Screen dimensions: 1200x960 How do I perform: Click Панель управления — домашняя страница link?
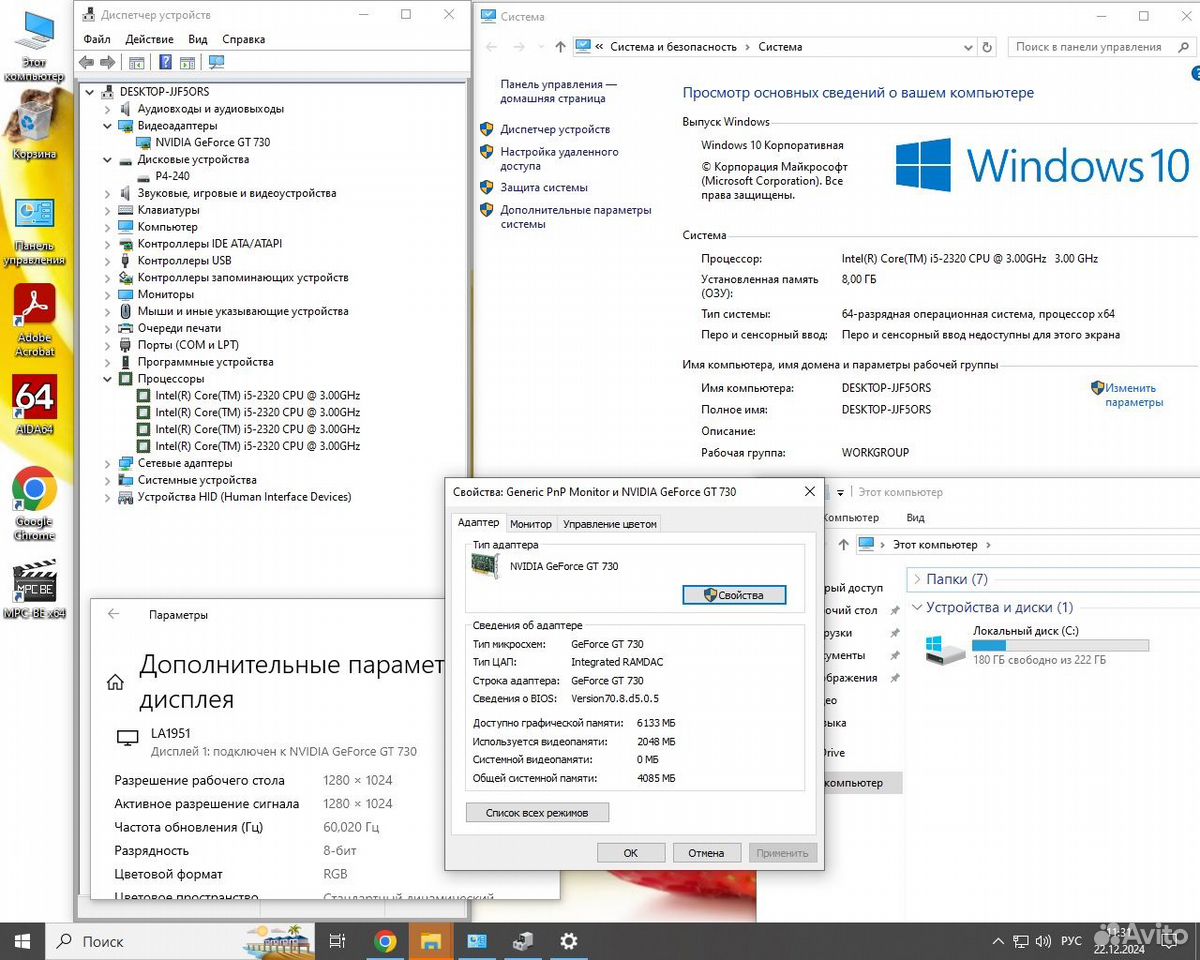coord(558,92)
